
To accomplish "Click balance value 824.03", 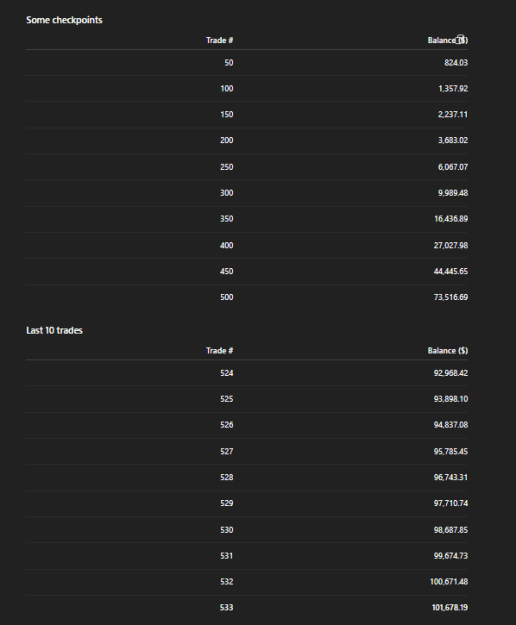I will [x=456, y=63].
